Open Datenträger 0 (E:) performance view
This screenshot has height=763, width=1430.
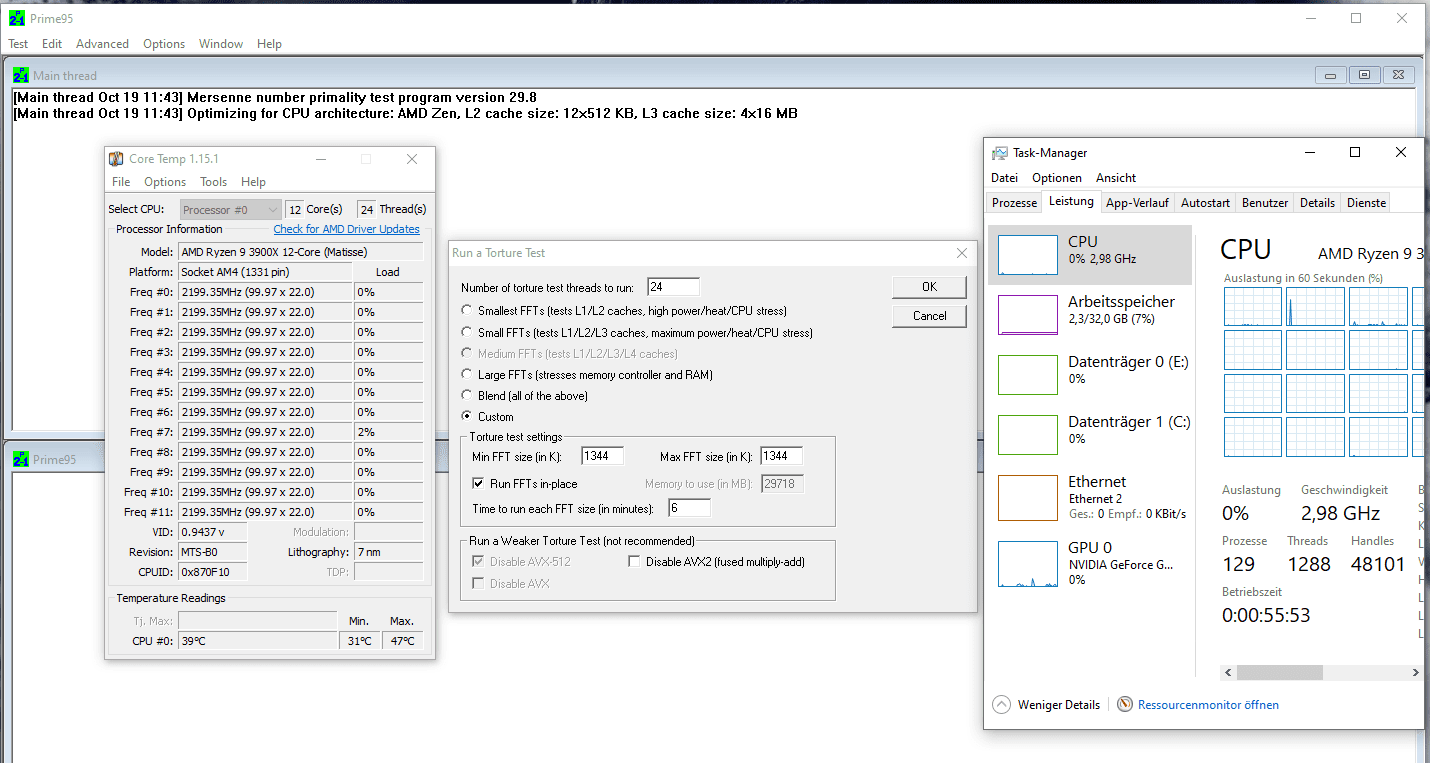1090,374
